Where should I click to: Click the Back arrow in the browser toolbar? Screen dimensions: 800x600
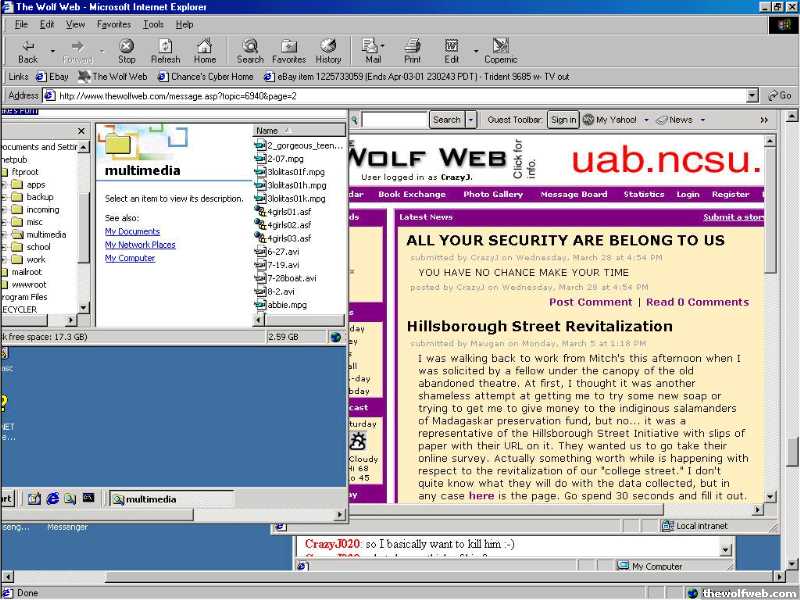click(x=28, y=50)
